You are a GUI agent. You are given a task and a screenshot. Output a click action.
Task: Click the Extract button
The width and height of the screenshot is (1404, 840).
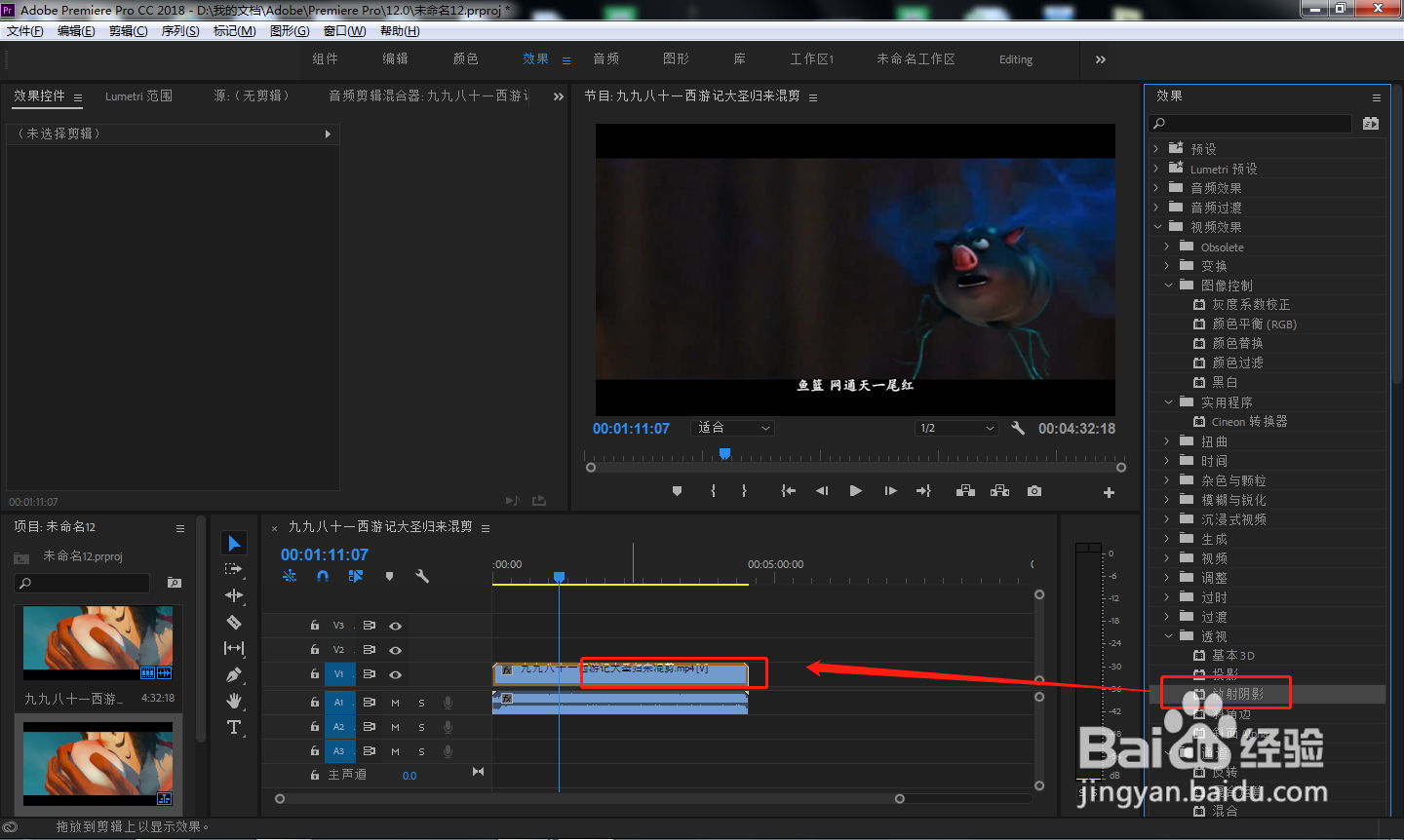coord(999,491)
